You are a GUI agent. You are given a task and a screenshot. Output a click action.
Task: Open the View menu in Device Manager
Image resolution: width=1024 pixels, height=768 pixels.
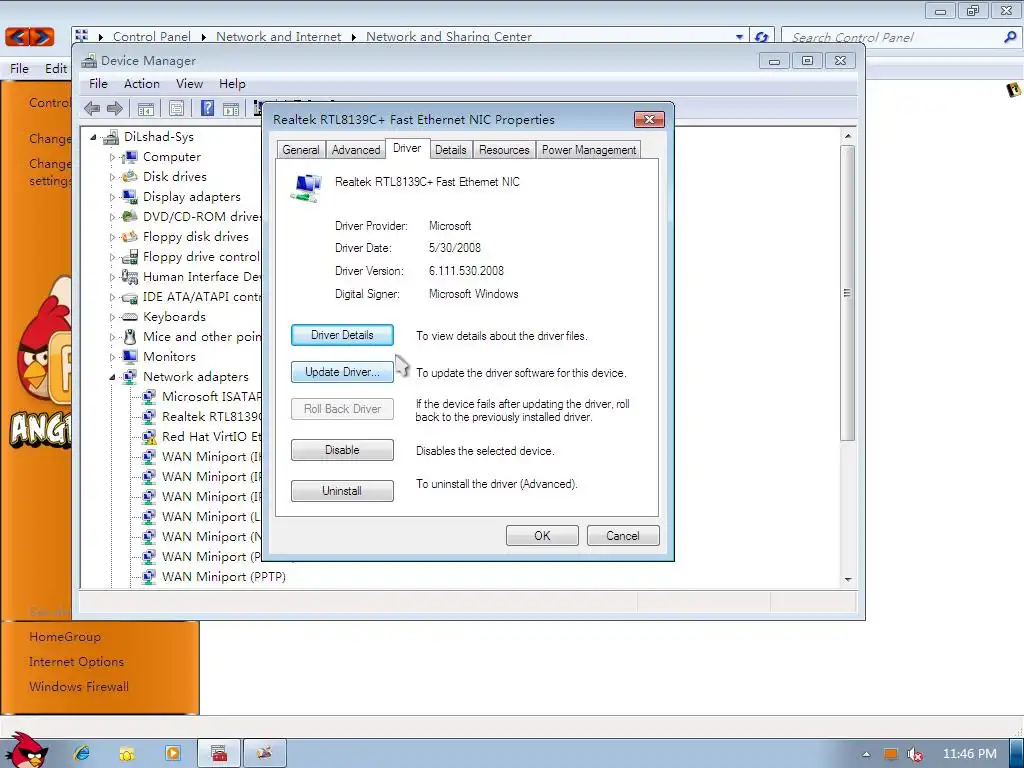coord(189,84)
